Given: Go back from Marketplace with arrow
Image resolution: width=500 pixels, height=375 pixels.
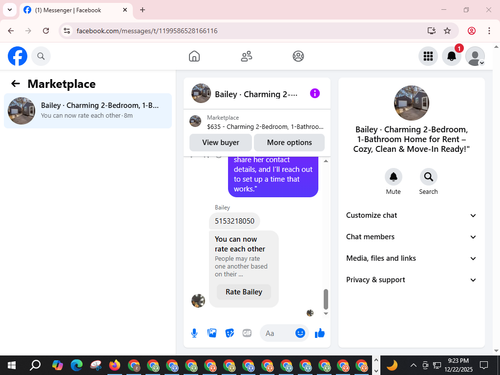Looking at the screenshot, I should pos(16,84).
